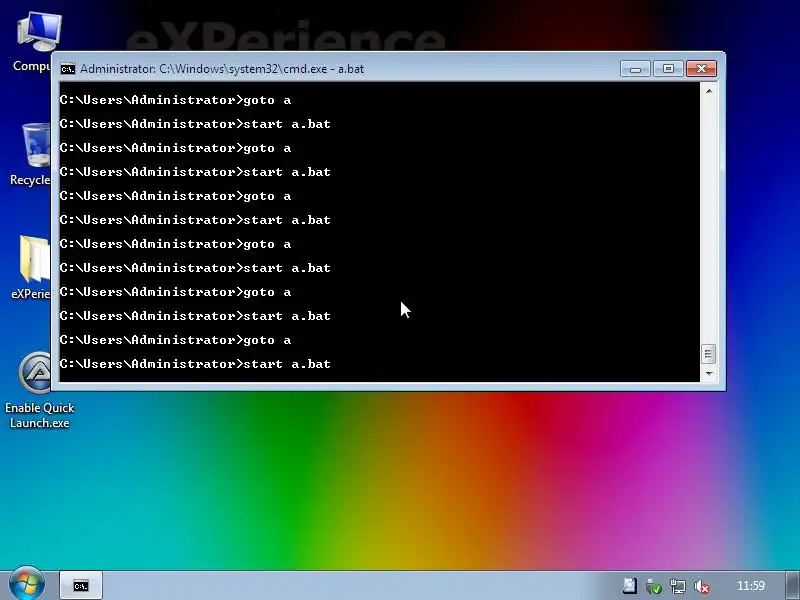This screenshot has height=600, width=800.
Task: Click the disk drive tray icon
Action: click(630, 586)
